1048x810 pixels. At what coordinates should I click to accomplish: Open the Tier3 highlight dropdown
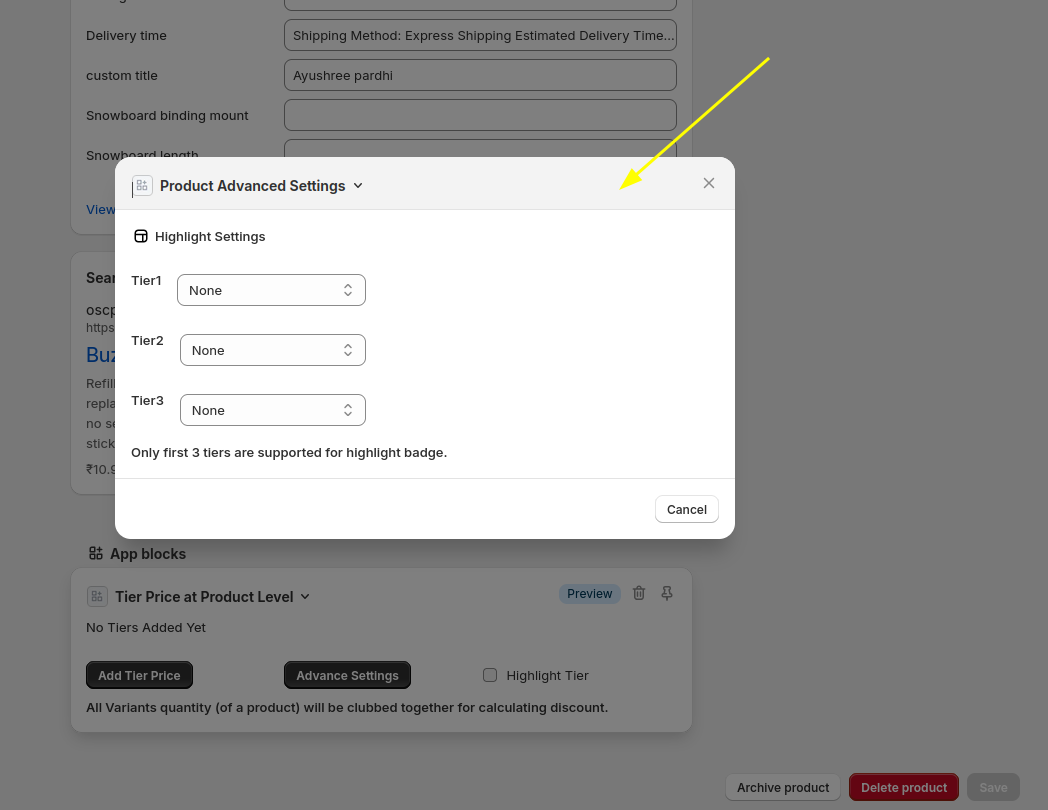(272, 410)
